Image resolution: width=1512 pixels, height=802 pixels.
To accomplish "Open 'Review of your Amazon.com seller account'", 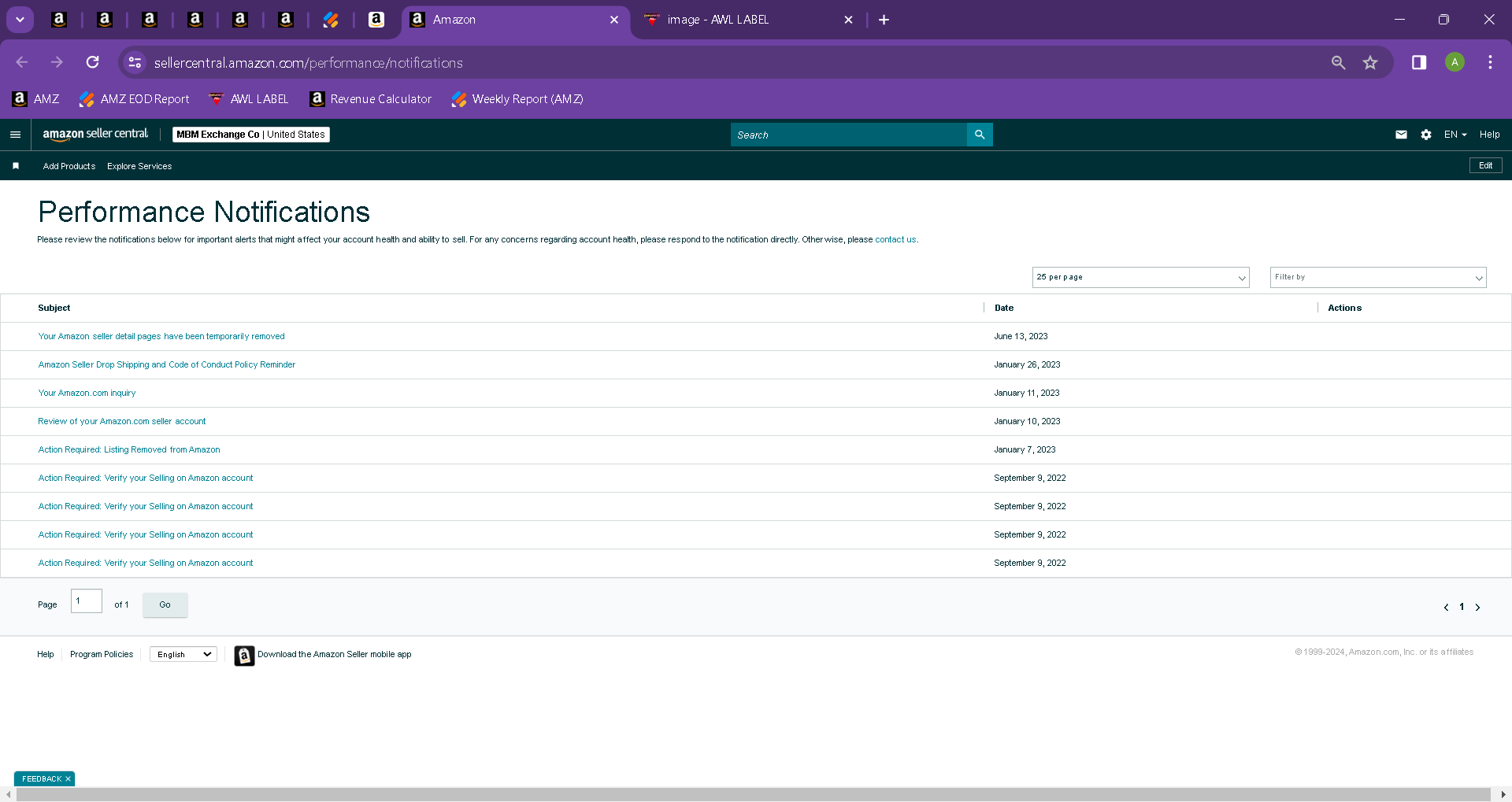I will pyautogui.click(x=122, y=421).
